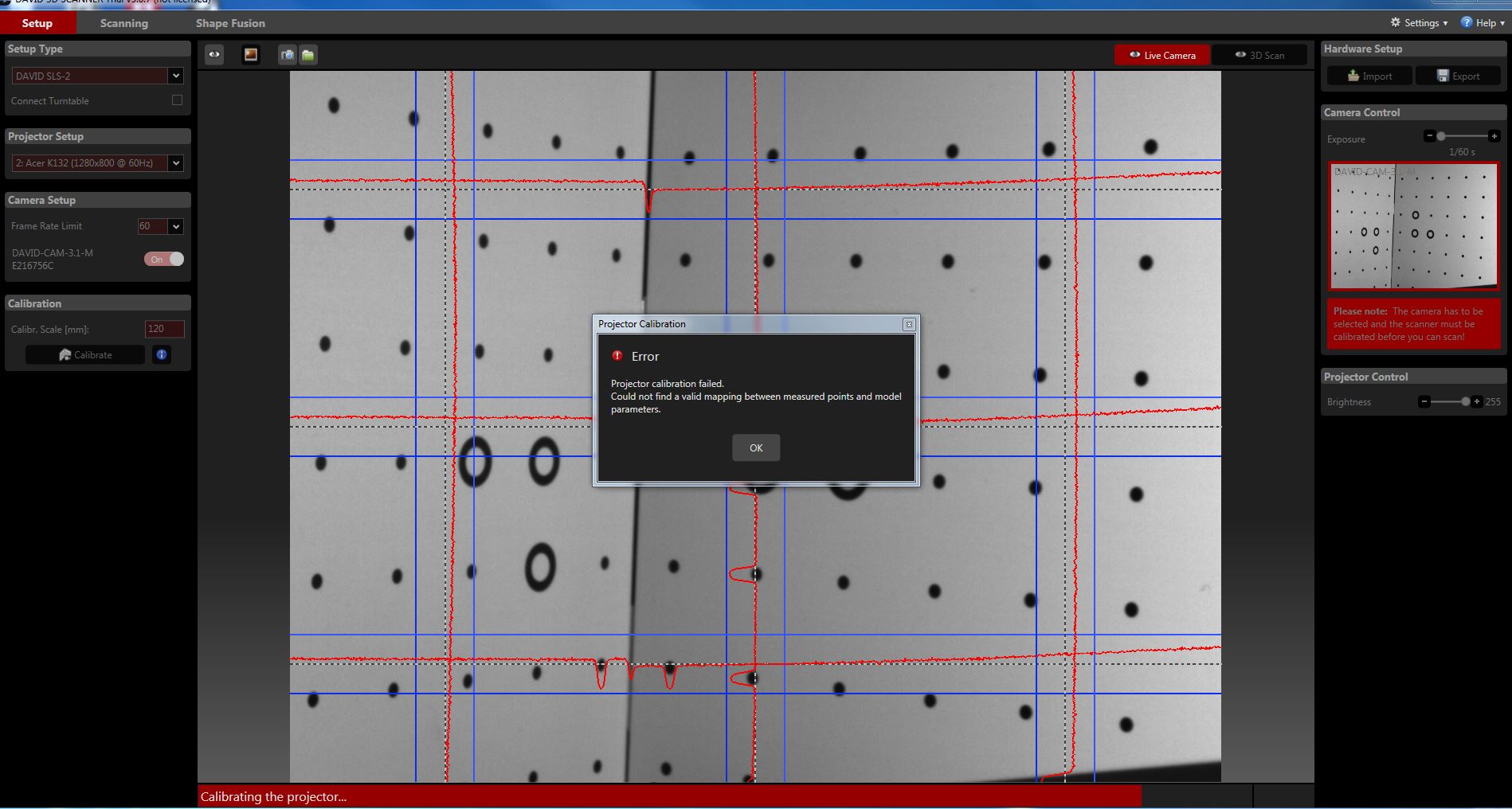Increase exposure with the plus button
The width and height of the screenshot is (1512, 809).
point(1494,136)
